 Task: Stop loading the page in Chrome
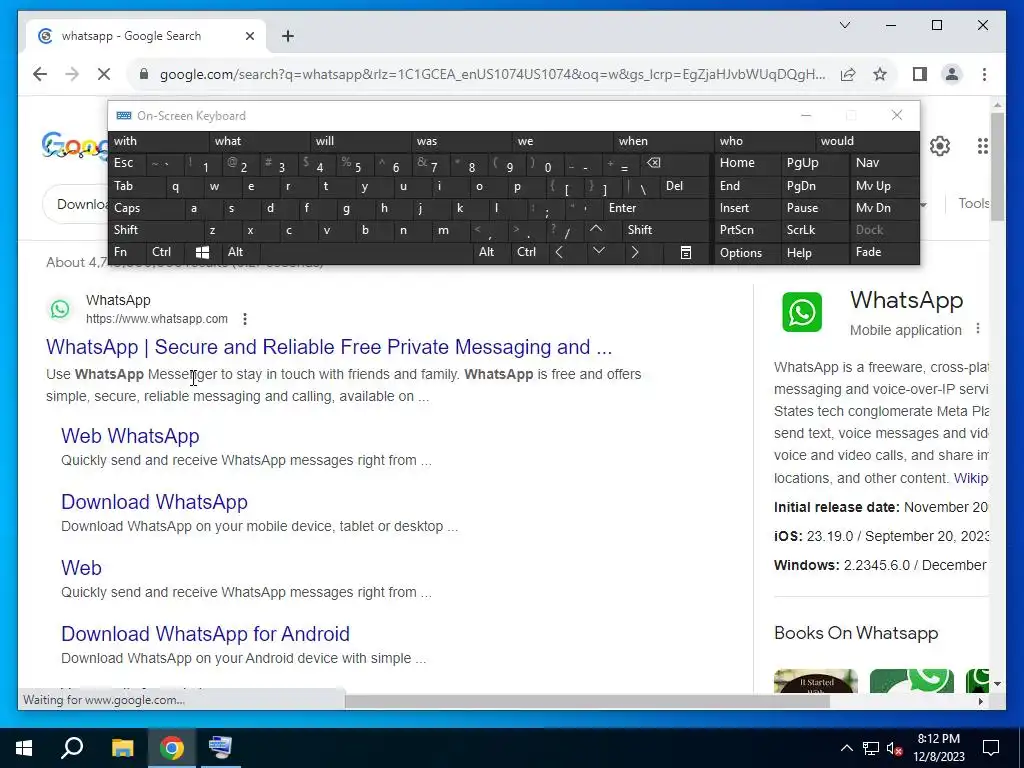tap(104, 74)
